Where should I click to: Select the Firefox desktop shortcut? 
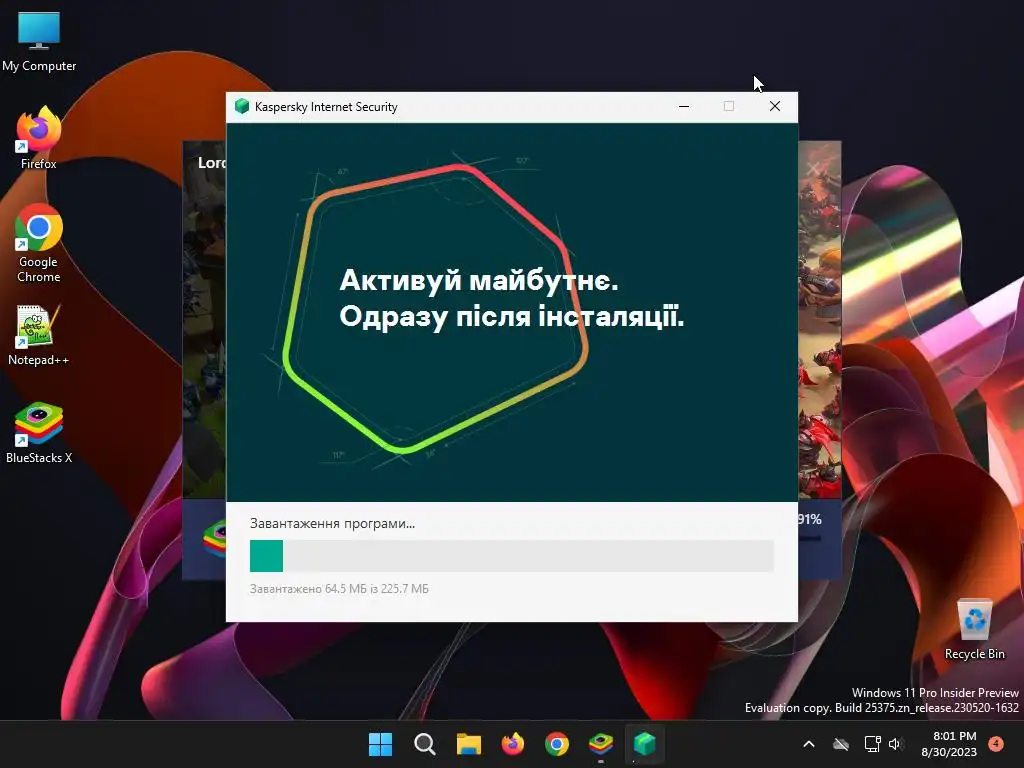point(39,138)
